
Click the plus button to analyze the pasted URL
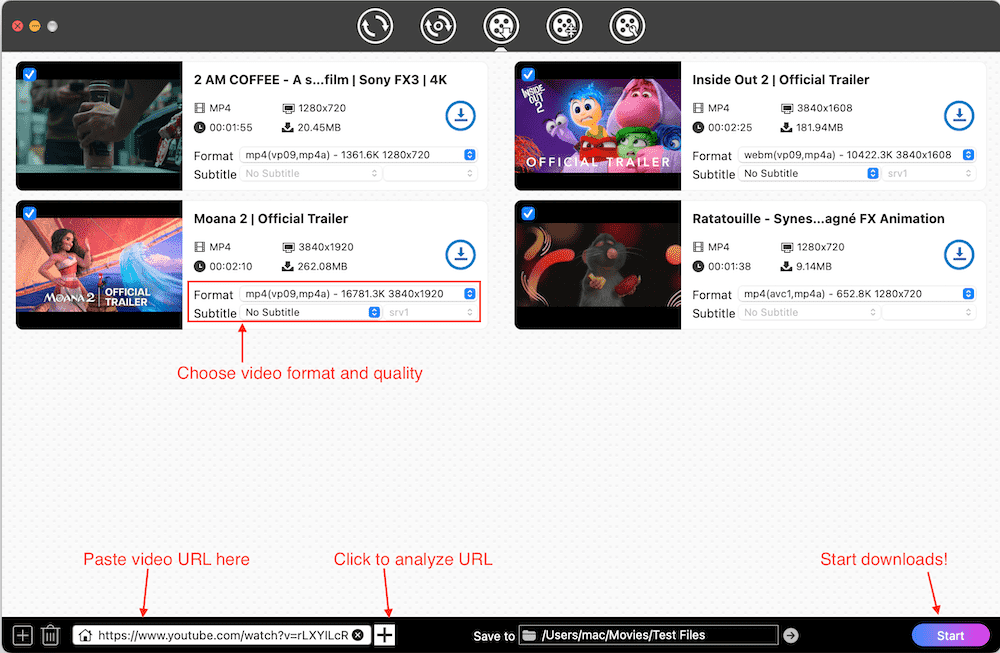click(x=384, y=634)
